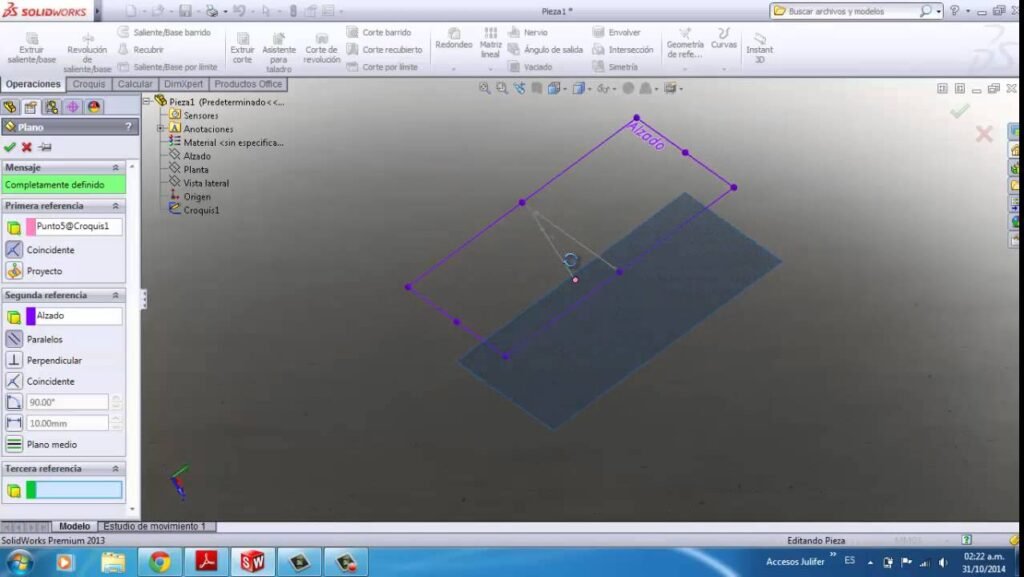Cancel the plane with red X
This screenshot has height=577, width=1024.
[27, 147]
